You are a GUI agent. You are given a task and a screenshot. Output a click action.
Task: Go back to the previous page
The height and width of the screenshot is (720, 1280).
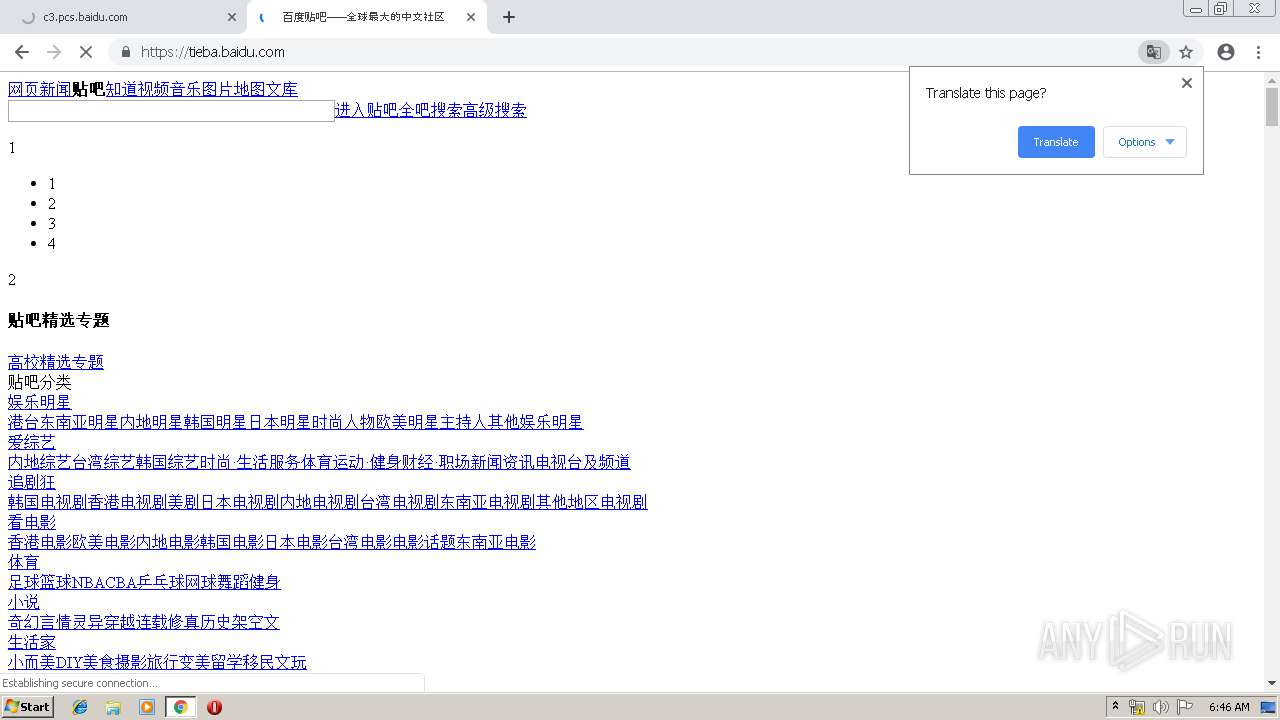coord(22,52)
